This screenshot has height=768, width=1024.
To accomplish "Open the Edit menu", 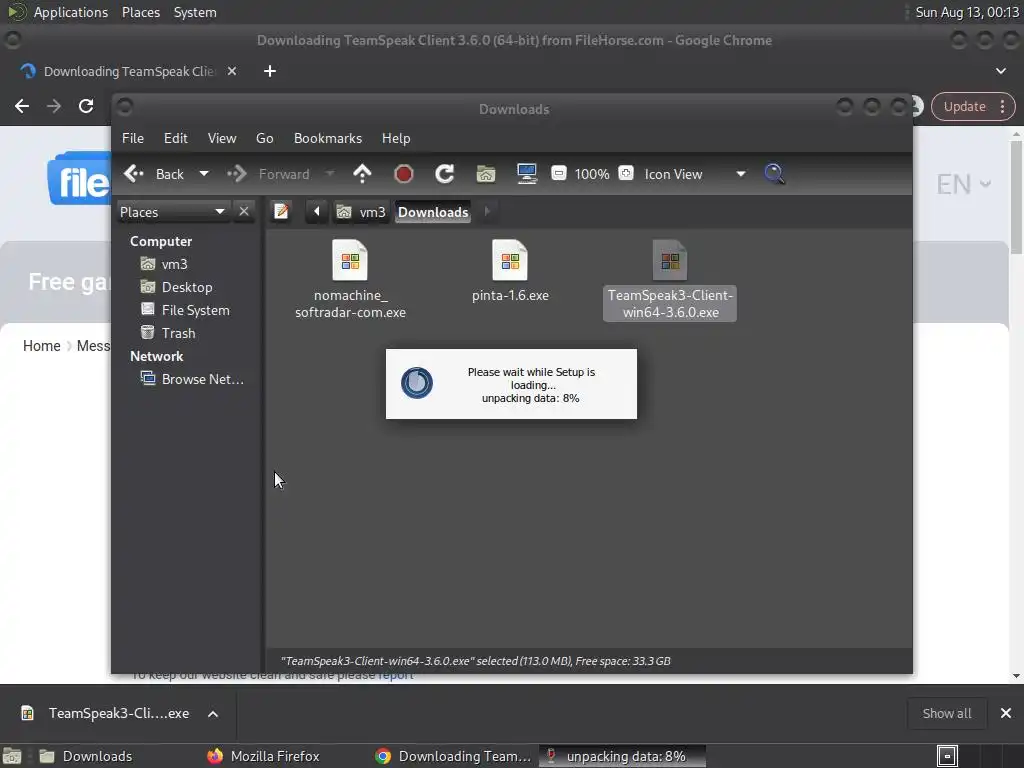I will pos(176,138).
